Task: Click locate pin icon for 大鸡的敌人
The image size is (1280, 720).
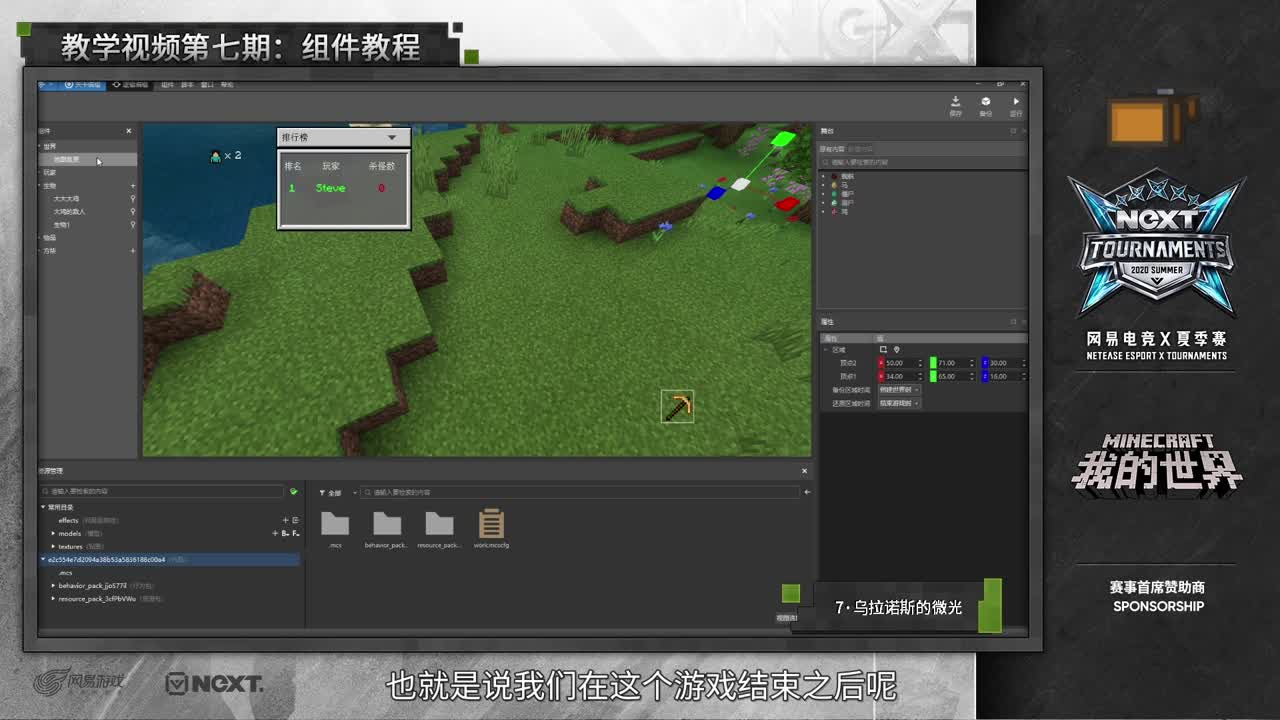Action: coord(132,212)
